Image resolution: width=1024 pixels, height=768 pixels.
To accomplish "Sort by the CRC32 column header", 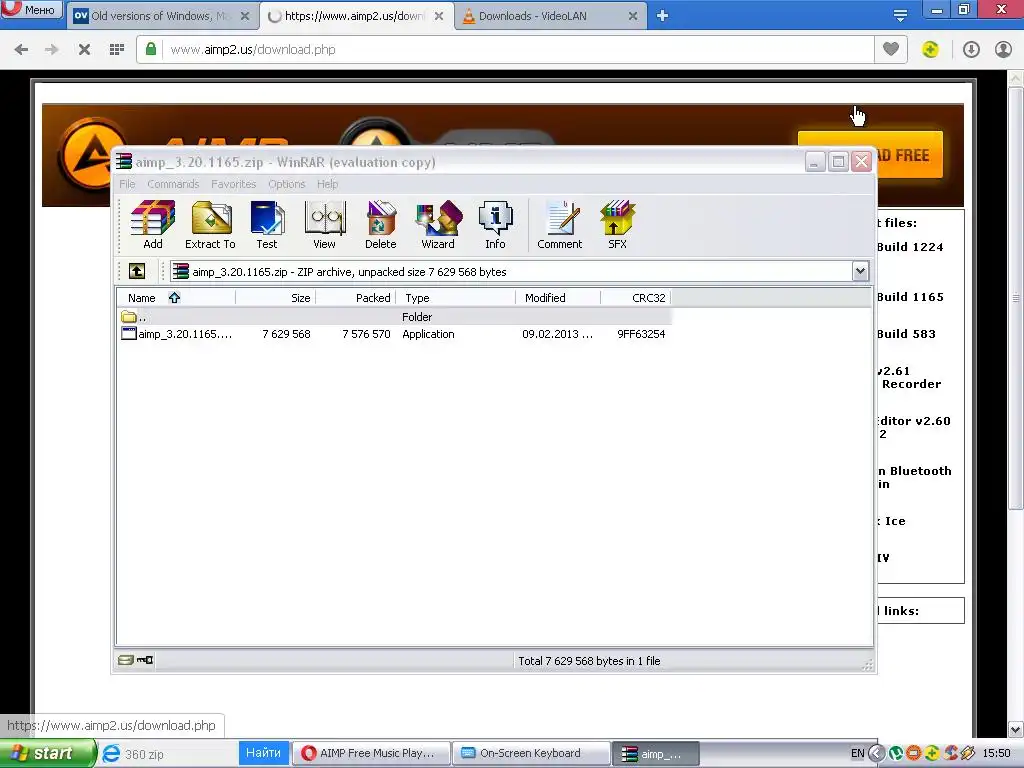I will click(x=635, y=298).
